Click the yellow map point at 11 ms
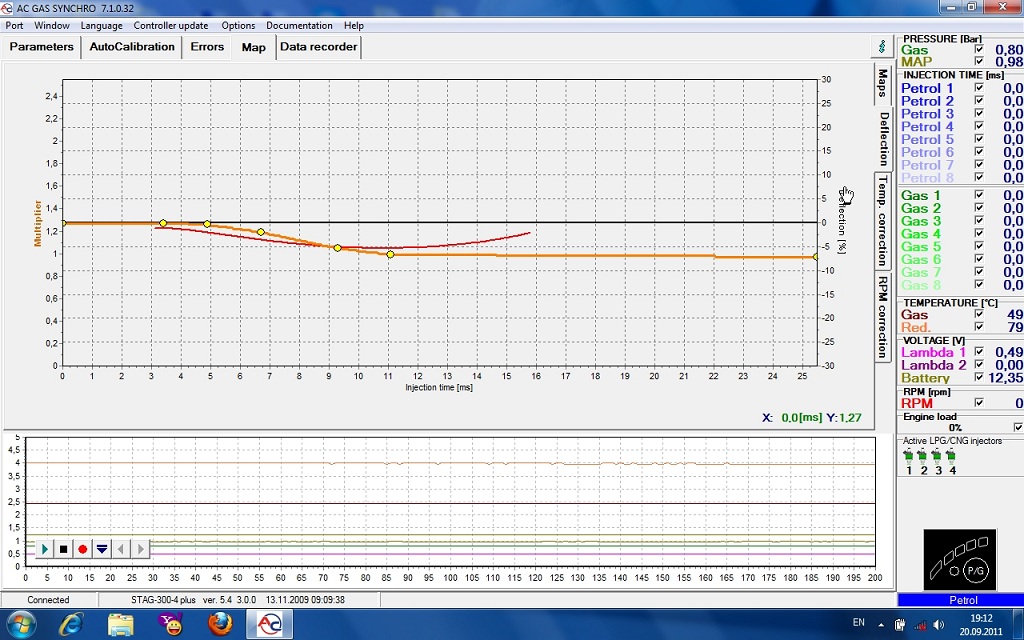The image size is (1024, 640). click(x=390, y=255)
